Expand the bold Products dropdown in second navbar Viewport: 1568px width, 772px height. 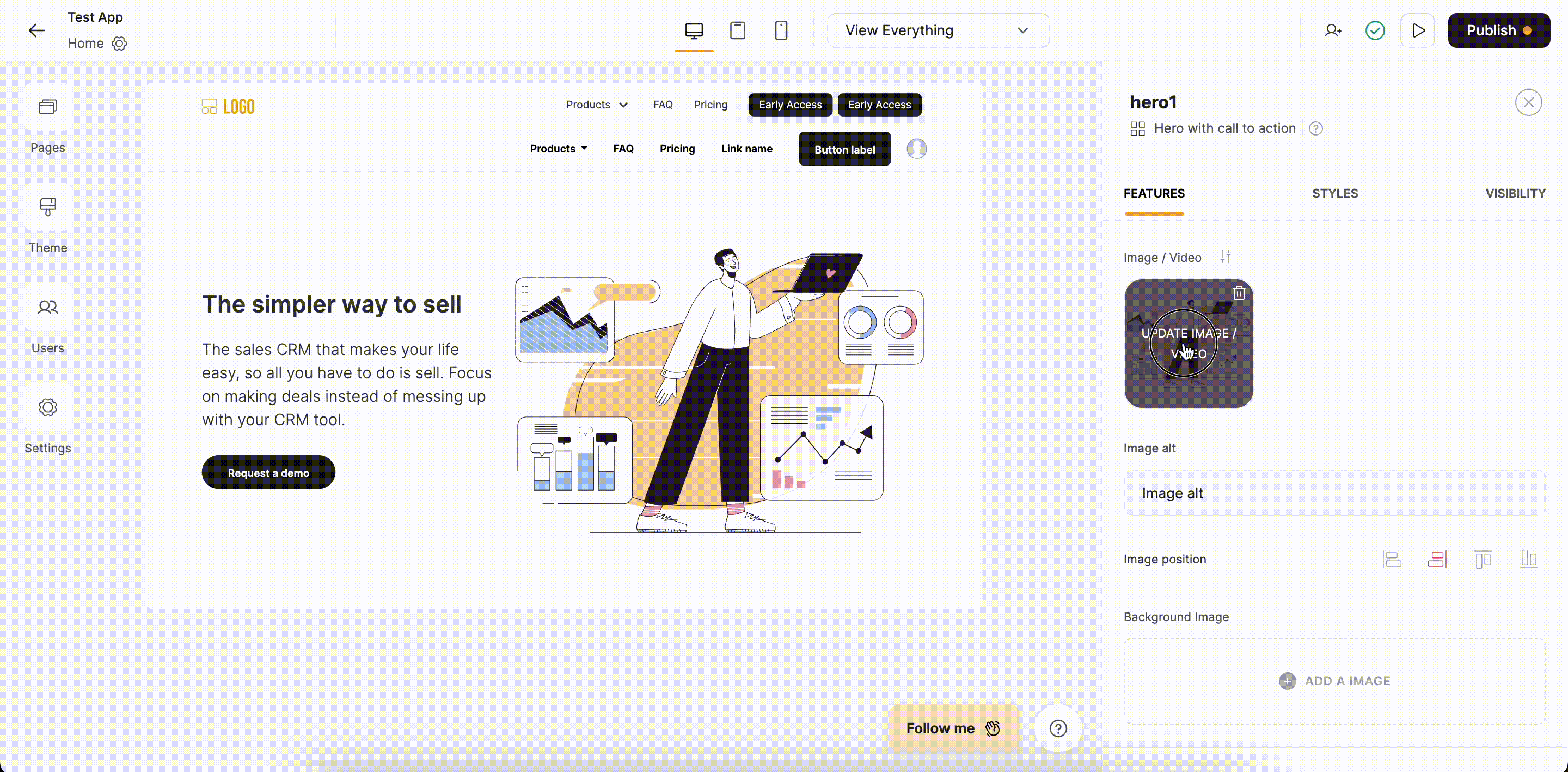[x=558, y=149]
